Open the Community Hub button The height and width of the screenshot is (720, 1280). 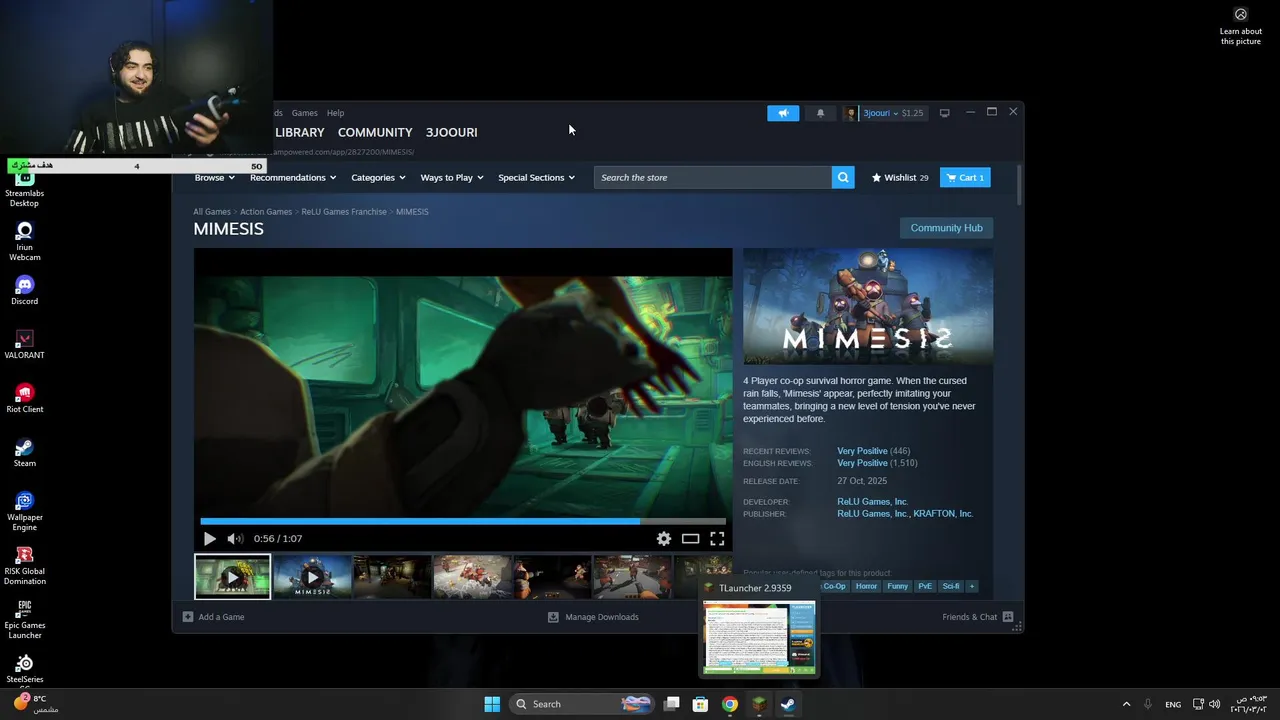click(x=946, y=228)
